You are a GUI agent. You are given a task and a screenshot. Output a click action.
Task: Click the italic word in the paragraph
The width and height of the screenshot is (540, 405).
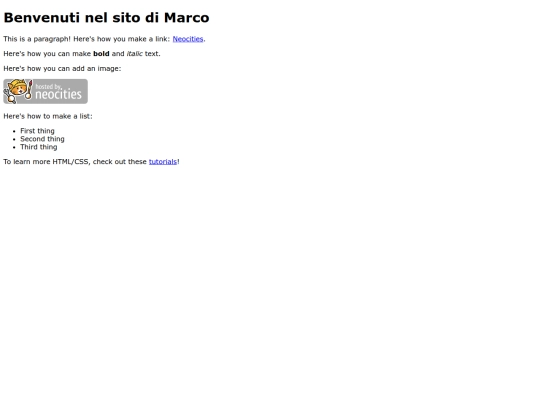click(135, 54)
